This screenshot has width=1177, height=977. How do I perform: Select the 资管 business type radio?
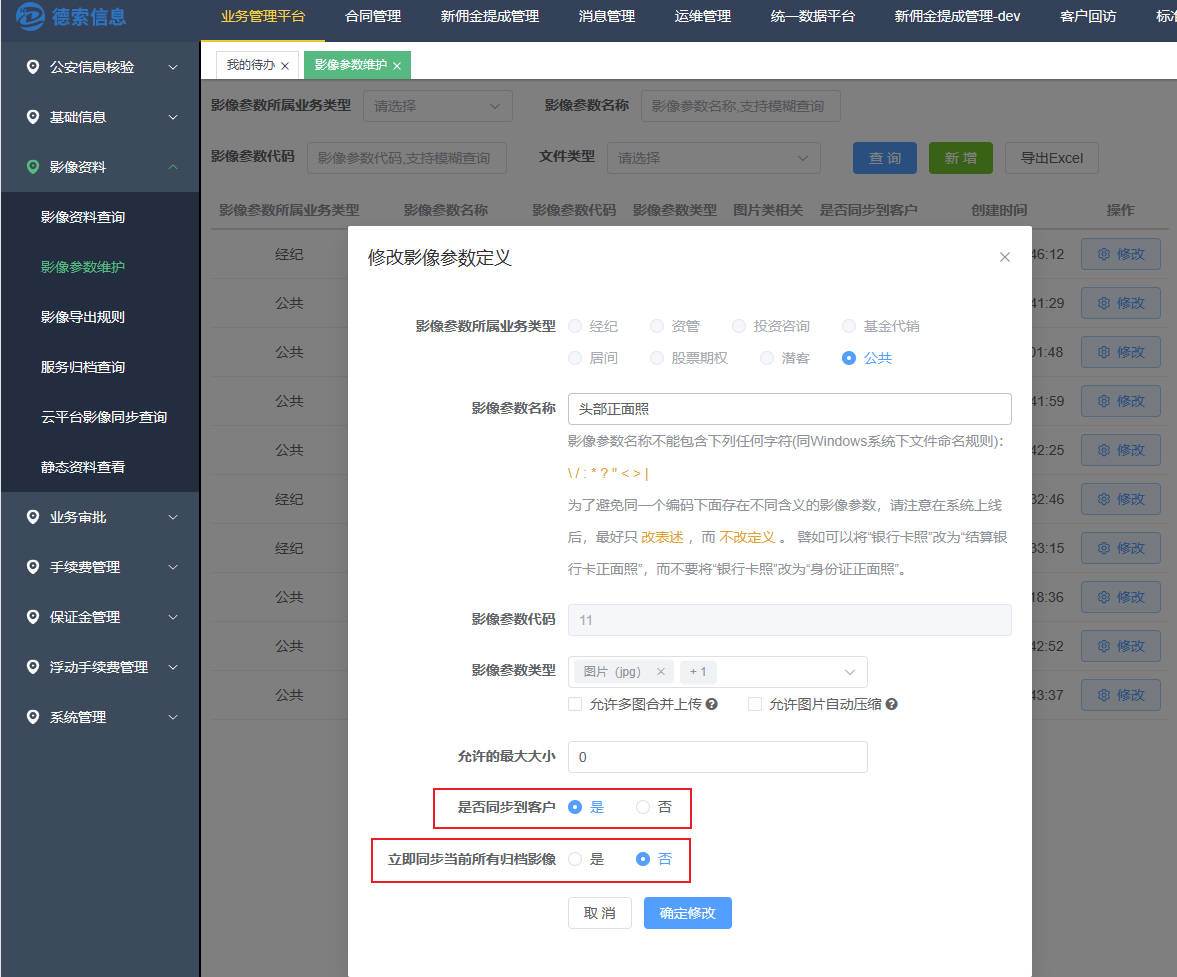pyautogui.click(x=657, y=326)
